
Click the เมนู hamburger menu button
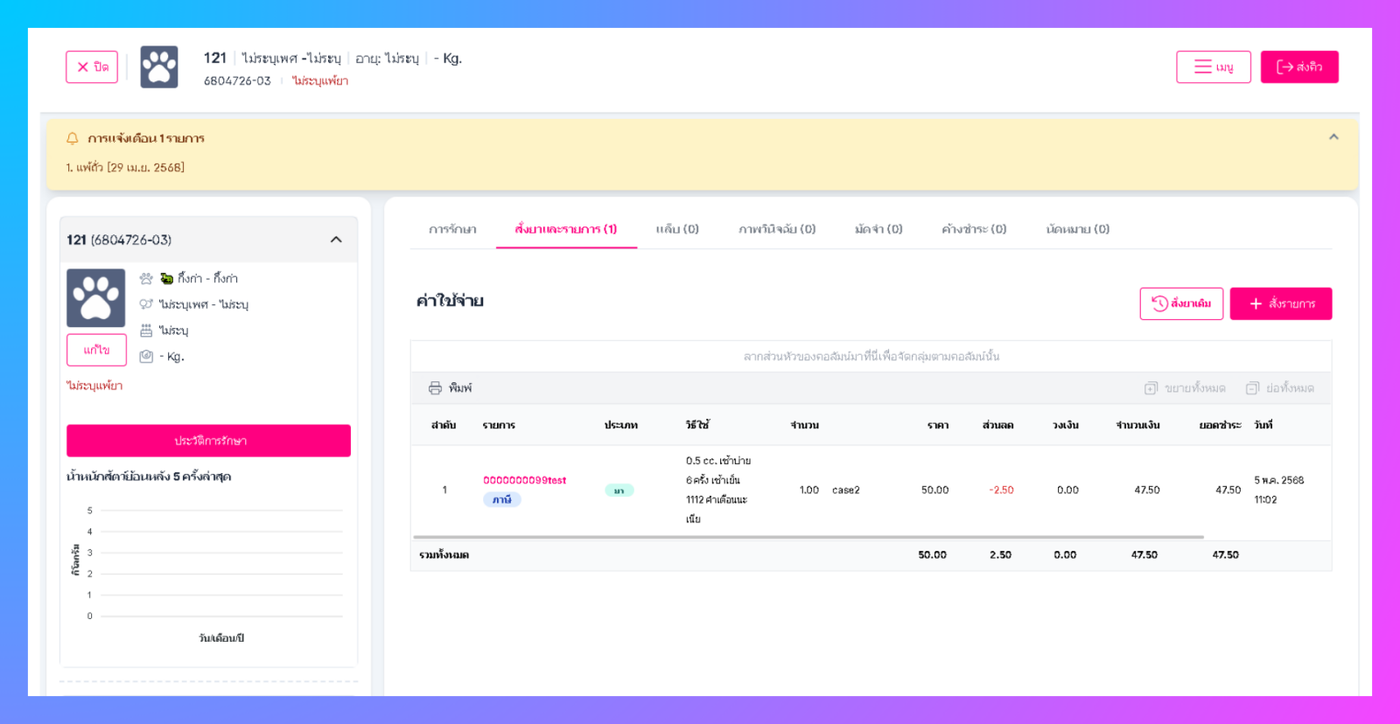[1213, 67]
